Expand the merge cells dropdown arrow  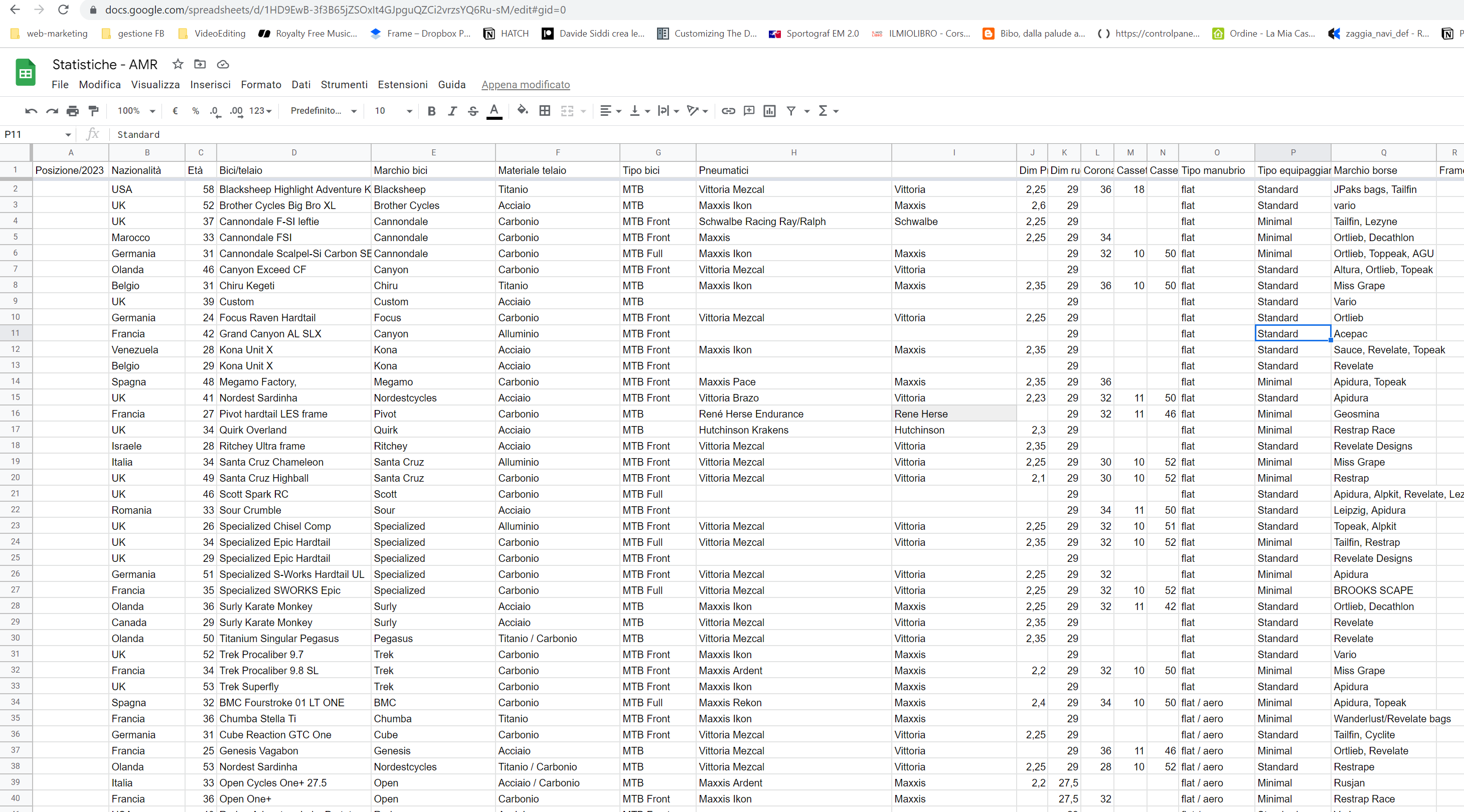583,111
